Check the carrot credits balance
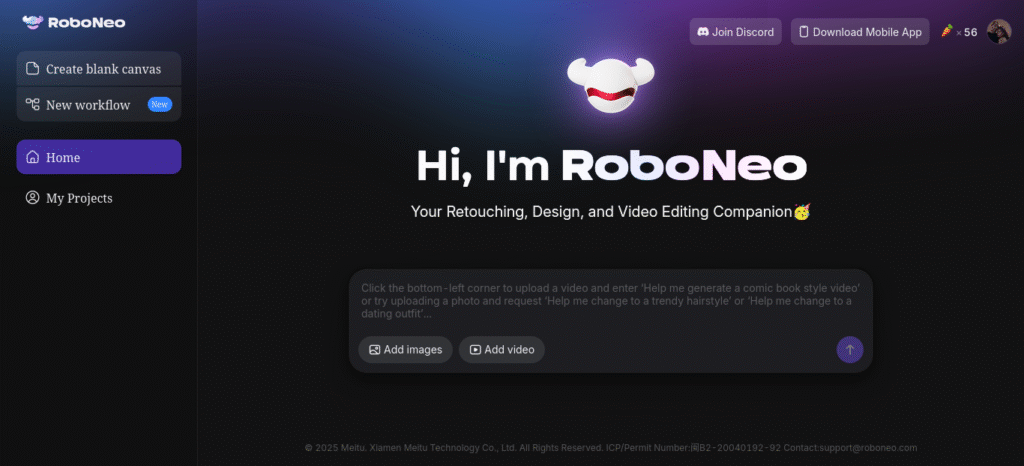 point(959,32)
